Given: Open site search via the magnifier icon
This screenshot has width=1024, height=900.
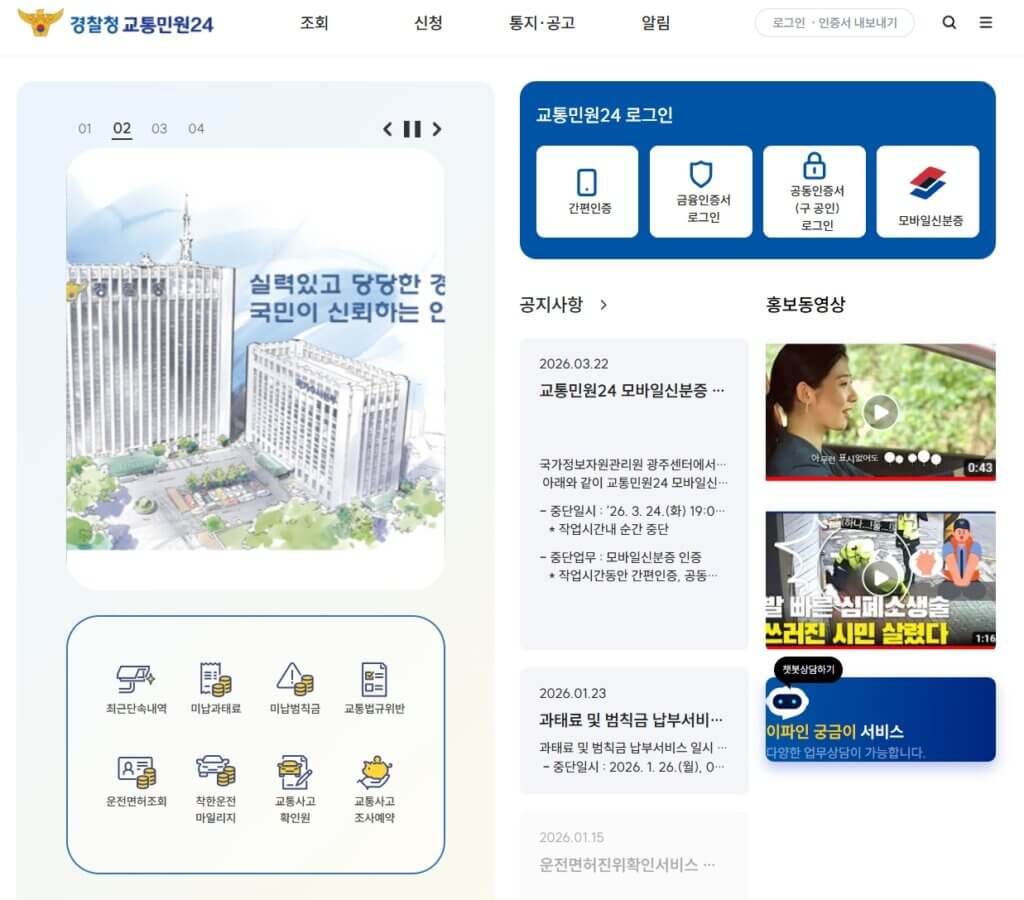Looking at the screenshot, I should click(948, 22).
